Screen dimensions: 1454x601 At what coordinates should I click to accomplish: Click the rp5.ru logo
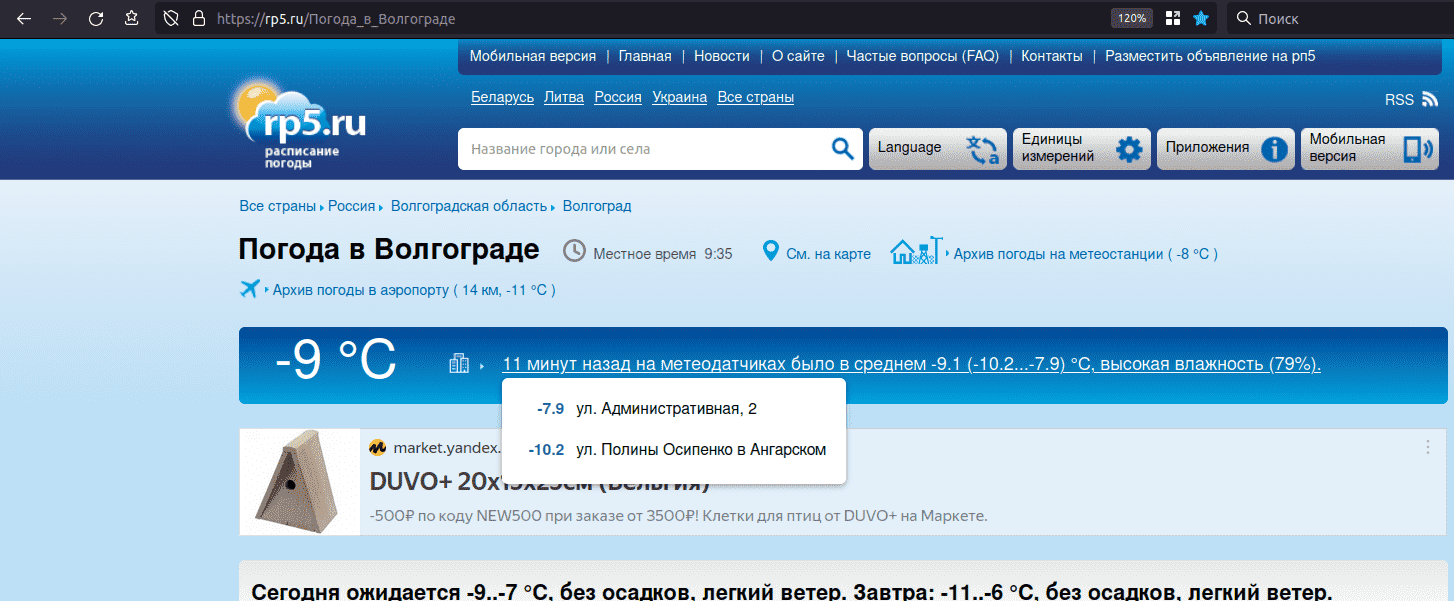pyautogui.click(x=298, y=122)
